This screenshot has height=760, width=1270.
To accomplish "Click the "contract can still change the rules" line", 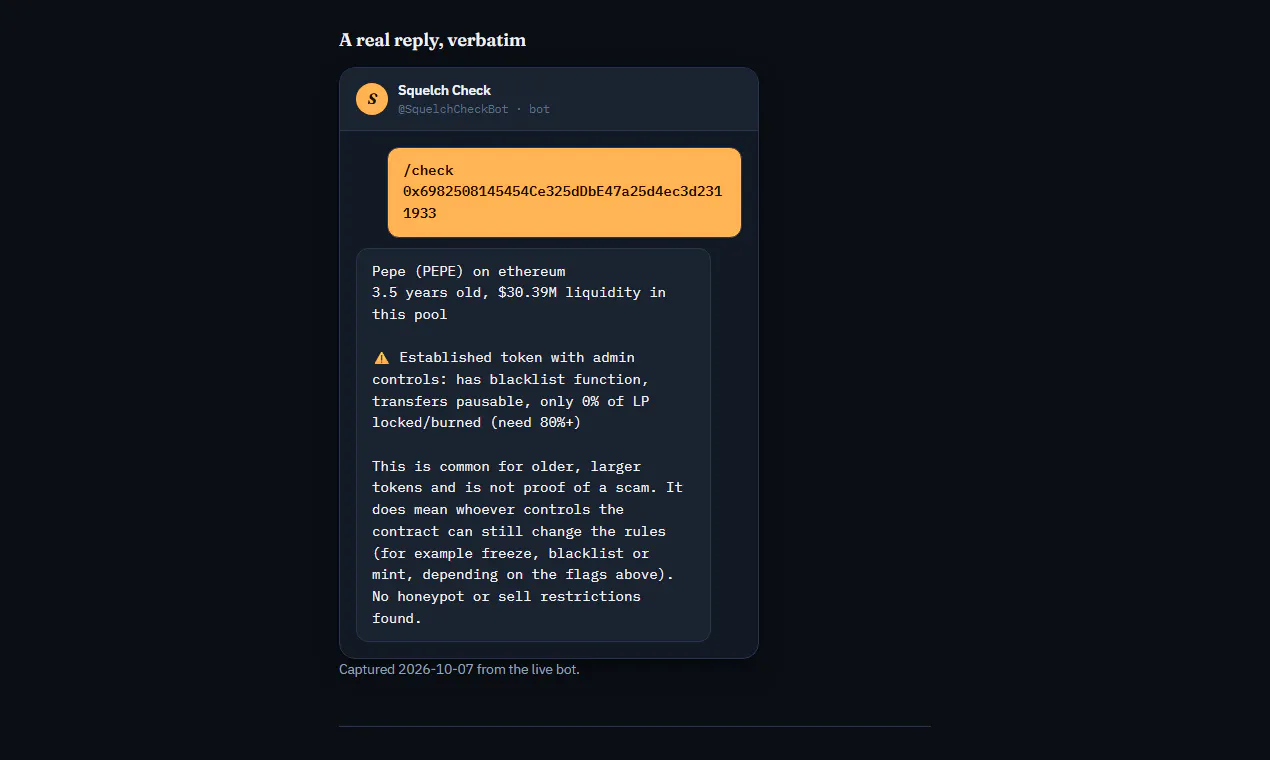I will pyautogui.click(x=519, y=531).
